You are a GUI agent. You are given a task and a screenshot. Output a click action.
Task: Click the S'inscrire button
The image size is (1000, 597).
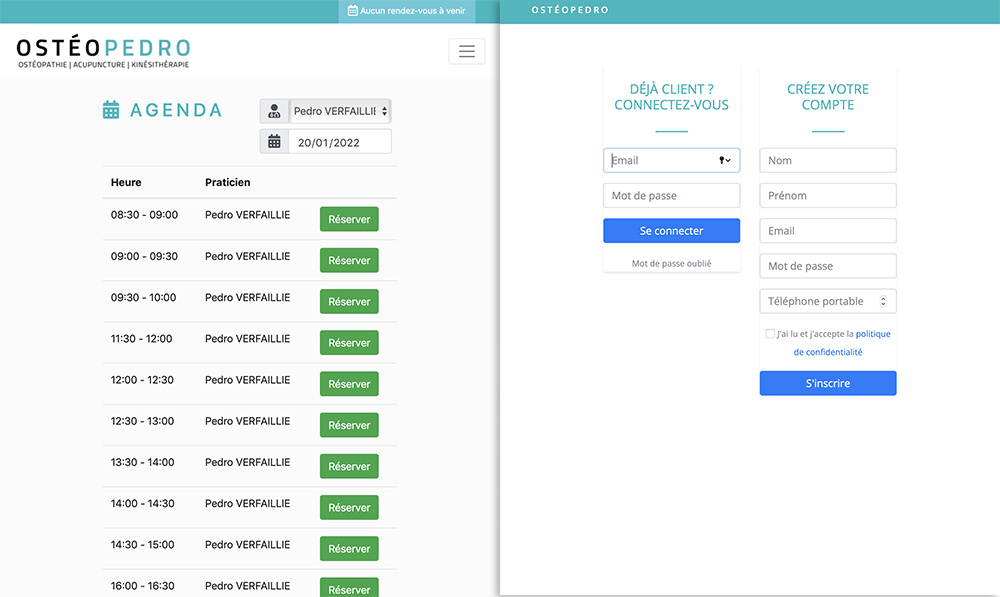tap(827, 383)
